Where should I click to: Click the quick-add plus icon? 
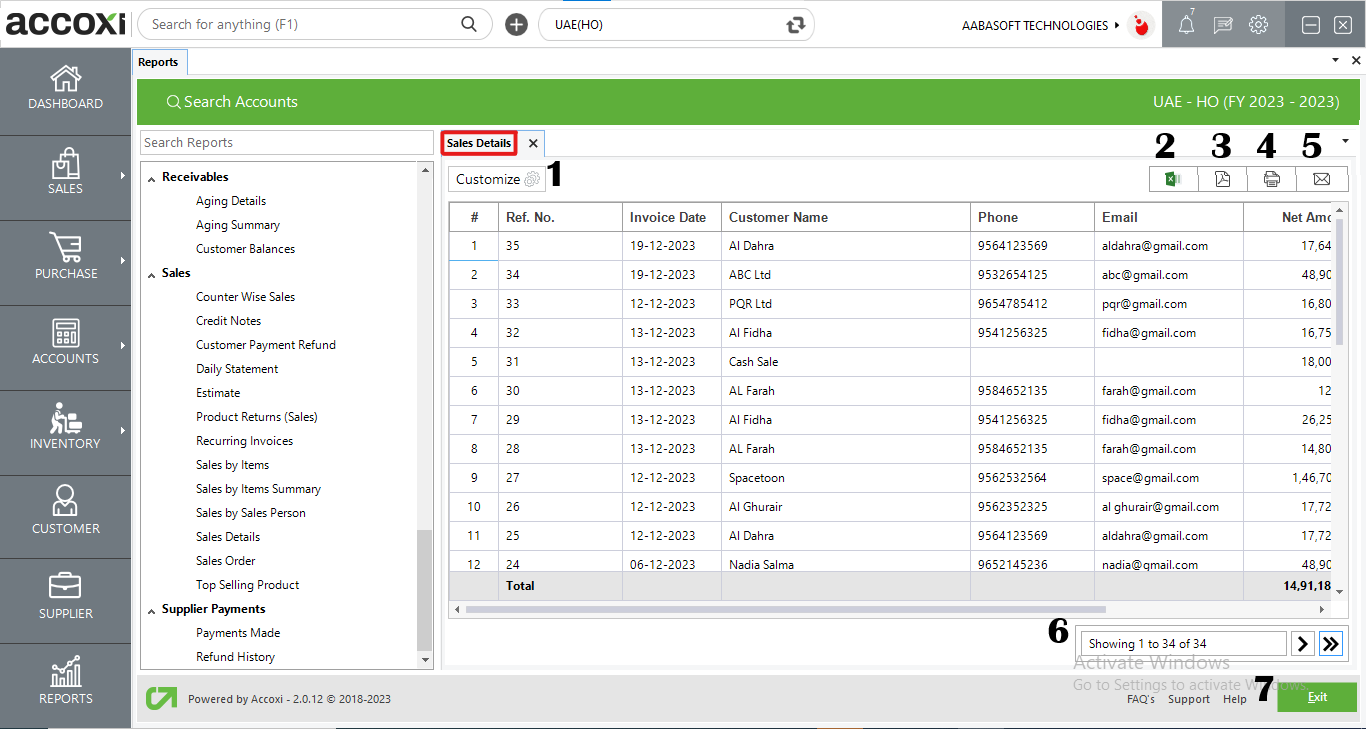(x=516, y=25)
